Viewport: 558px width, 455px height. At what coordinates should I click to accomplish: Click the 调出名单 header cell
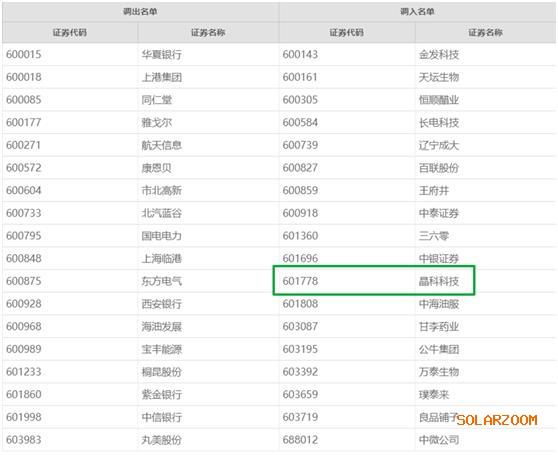click(141, 12)
